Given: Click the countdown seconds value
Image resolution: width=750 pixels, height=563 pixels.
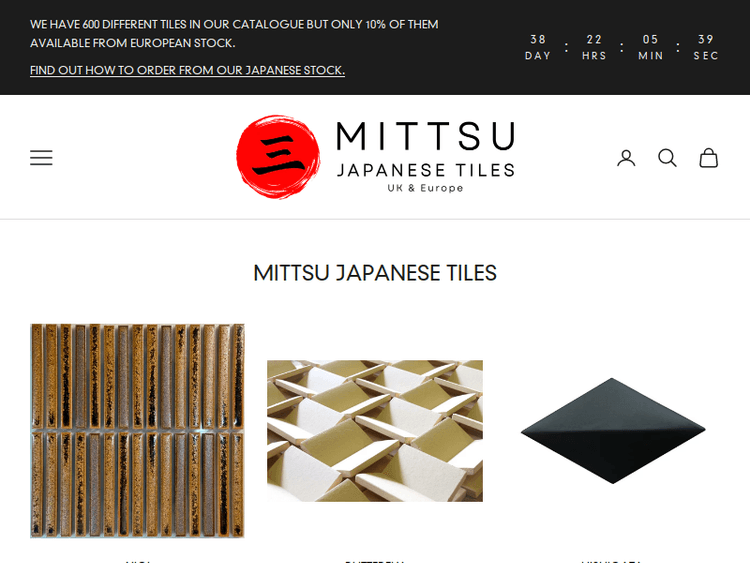Looking at the screenshot, I should (706, 39).
